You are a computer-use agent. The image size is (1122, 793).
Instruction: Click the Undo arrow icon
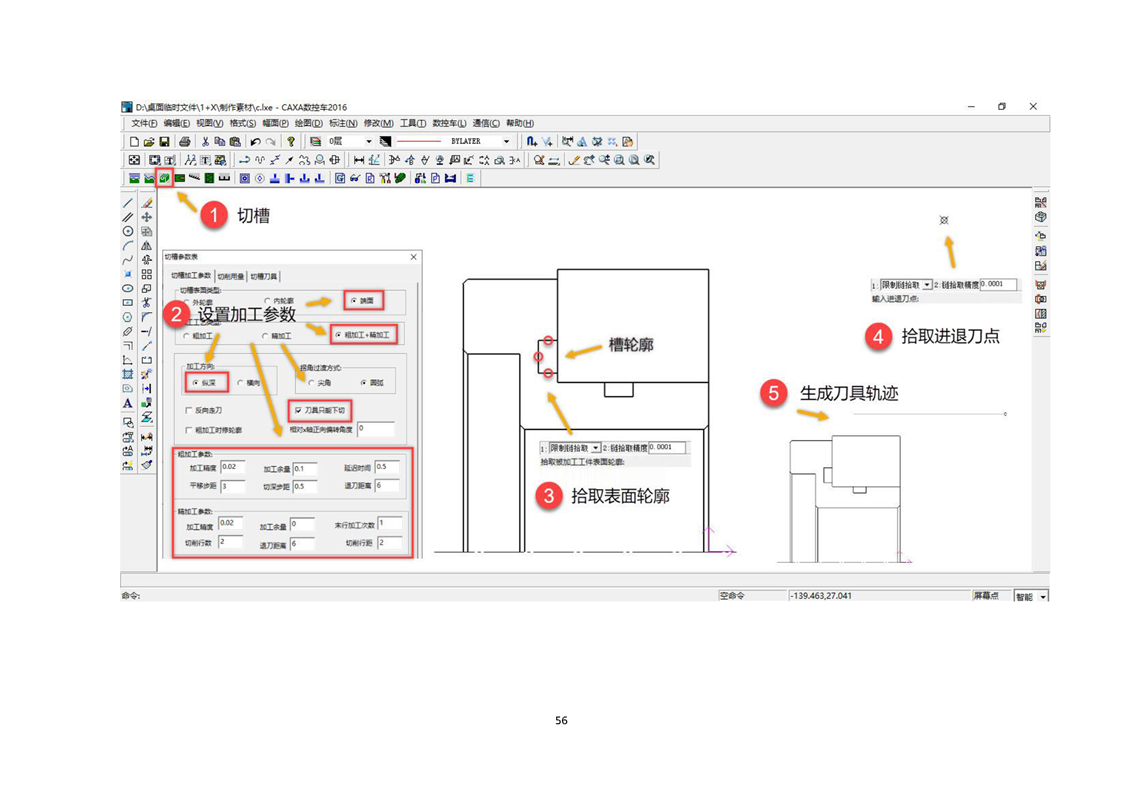[255, 142]
